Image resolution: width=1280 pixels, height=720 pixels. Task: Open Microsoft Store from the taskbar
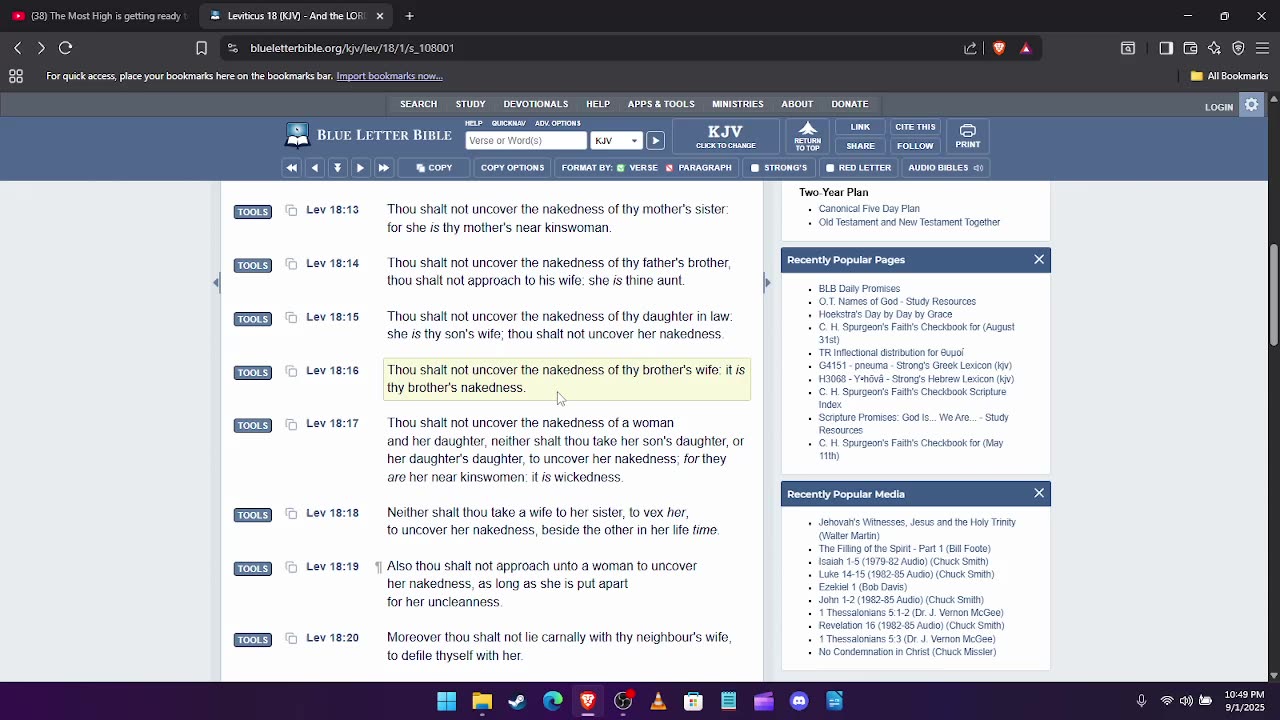pyautogui.click(x=693, y=701)
